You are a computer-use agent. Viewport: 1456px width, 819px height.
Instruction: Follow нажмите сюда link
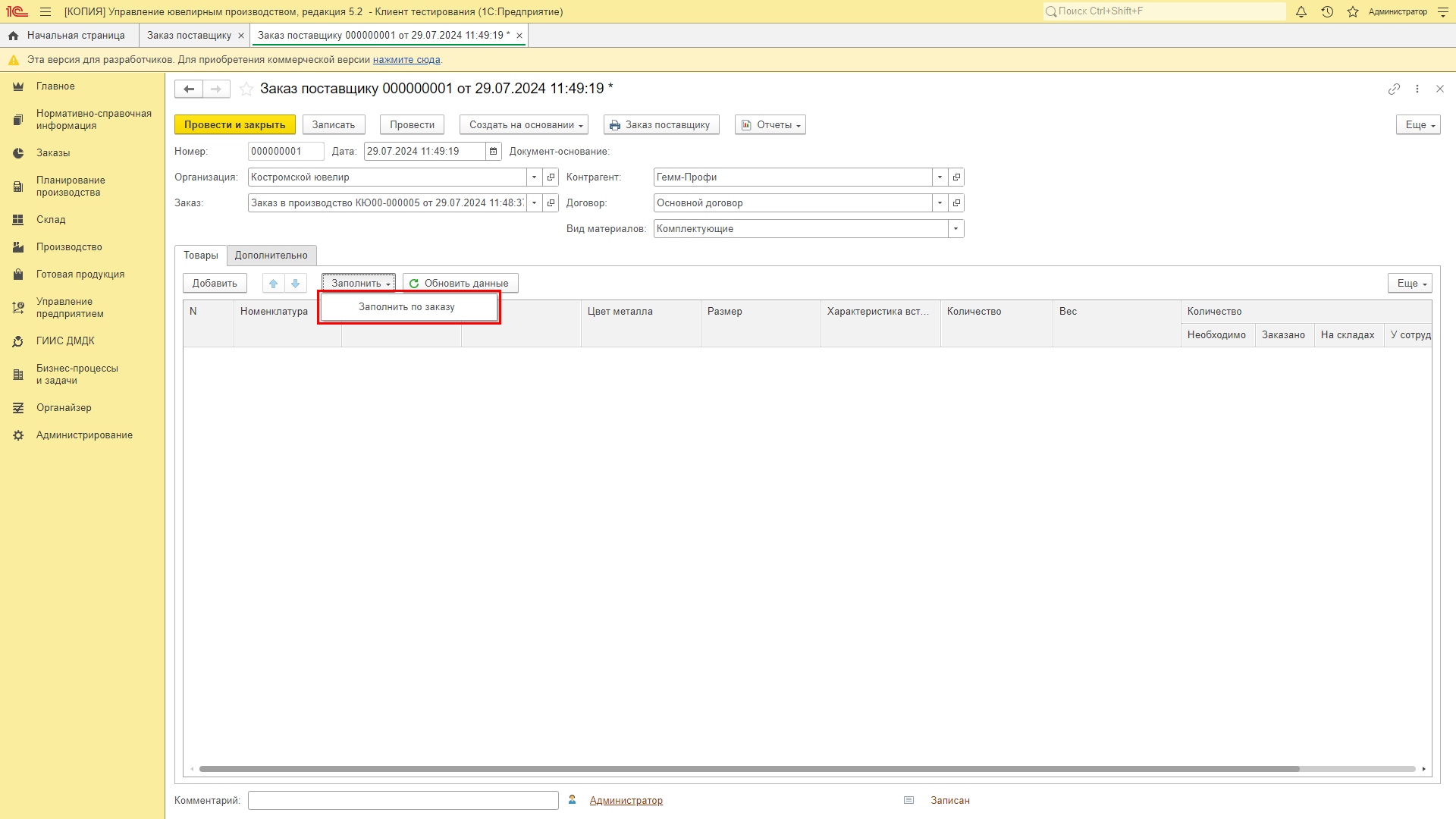click(406, 60)
